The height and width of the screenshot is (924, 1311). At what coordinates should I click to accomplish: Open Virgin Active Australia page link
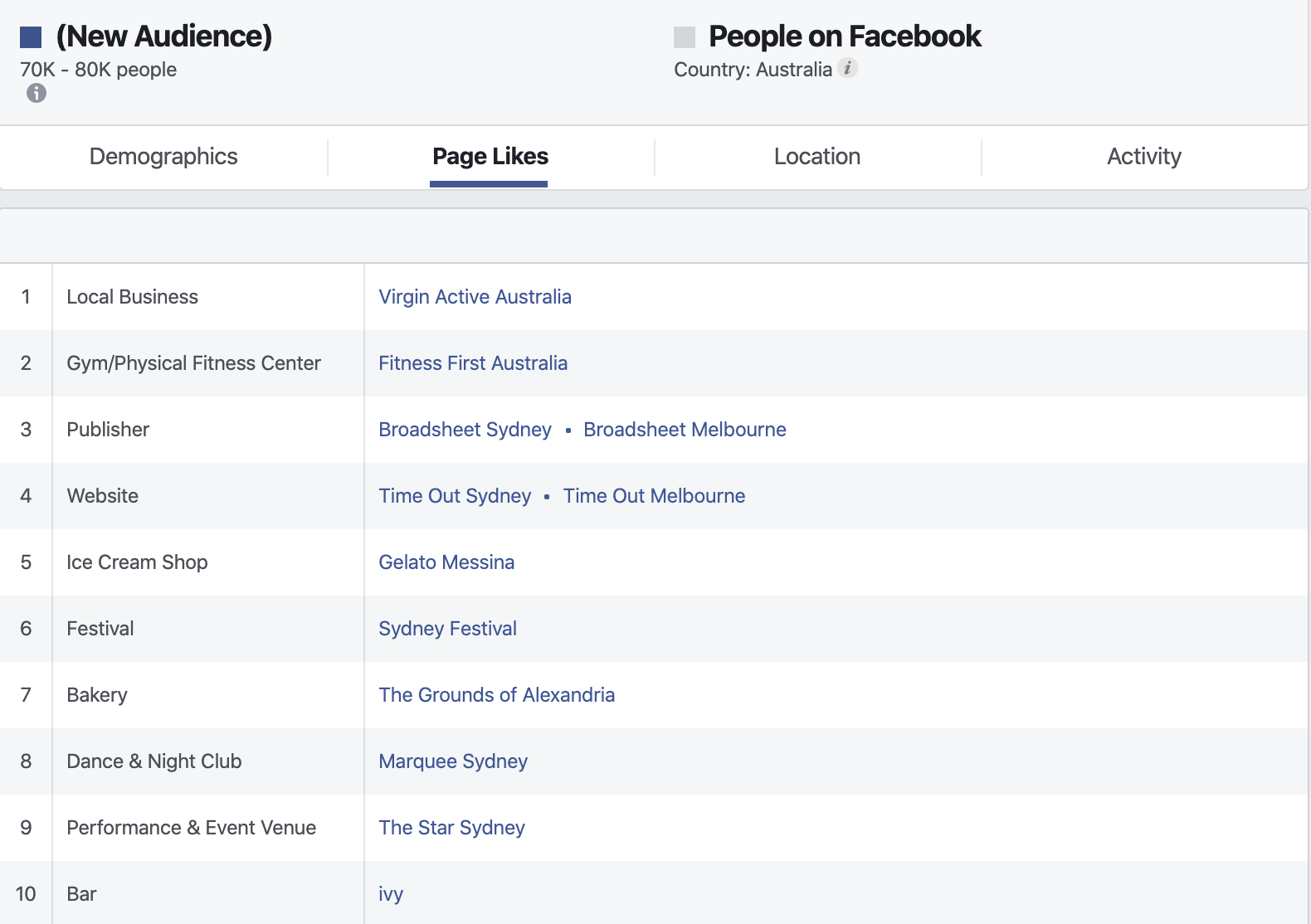[x=475, y=297]
